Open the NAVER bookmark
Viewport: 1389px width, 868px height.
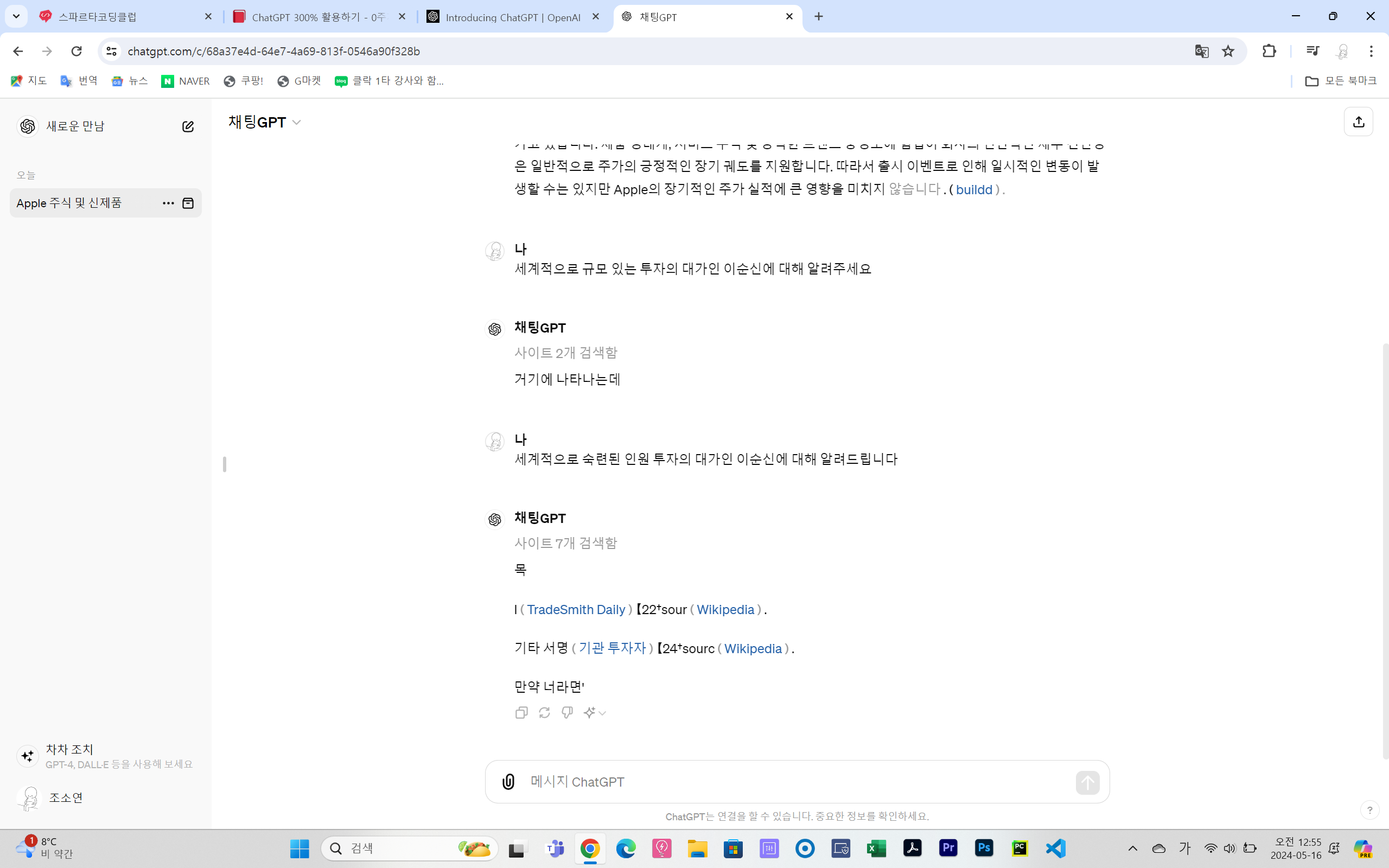click(186, 81)
